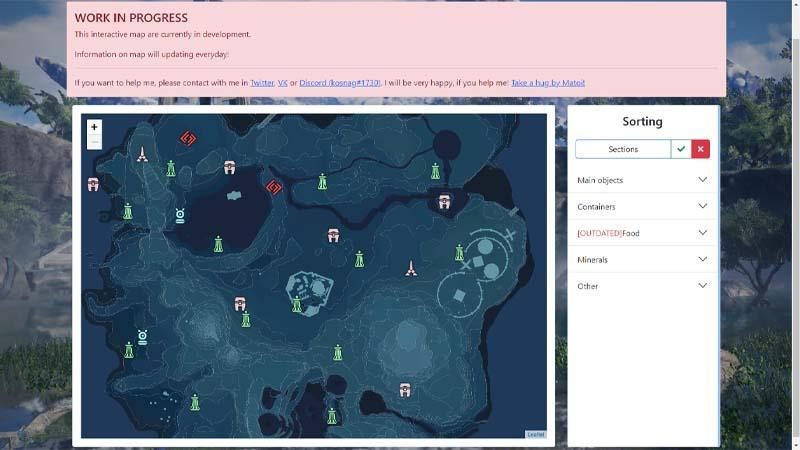Open the container marker on the map's far west edge
The image size is (800, 450).
93,184
